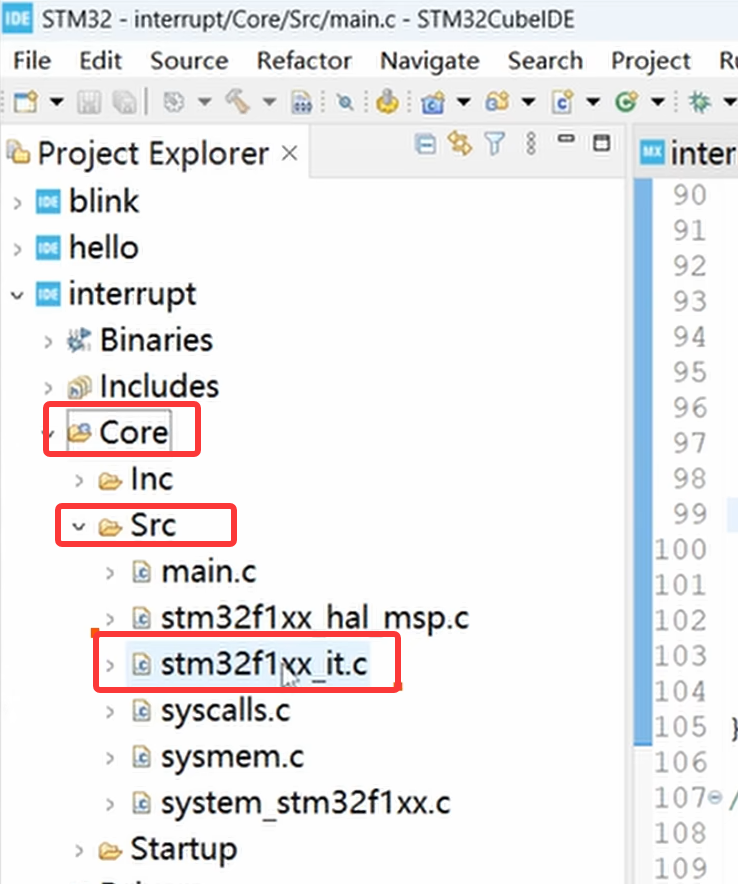Open the new C project dropdown arrow
This screenshot has height=884, width=738.
click(463, 102)
